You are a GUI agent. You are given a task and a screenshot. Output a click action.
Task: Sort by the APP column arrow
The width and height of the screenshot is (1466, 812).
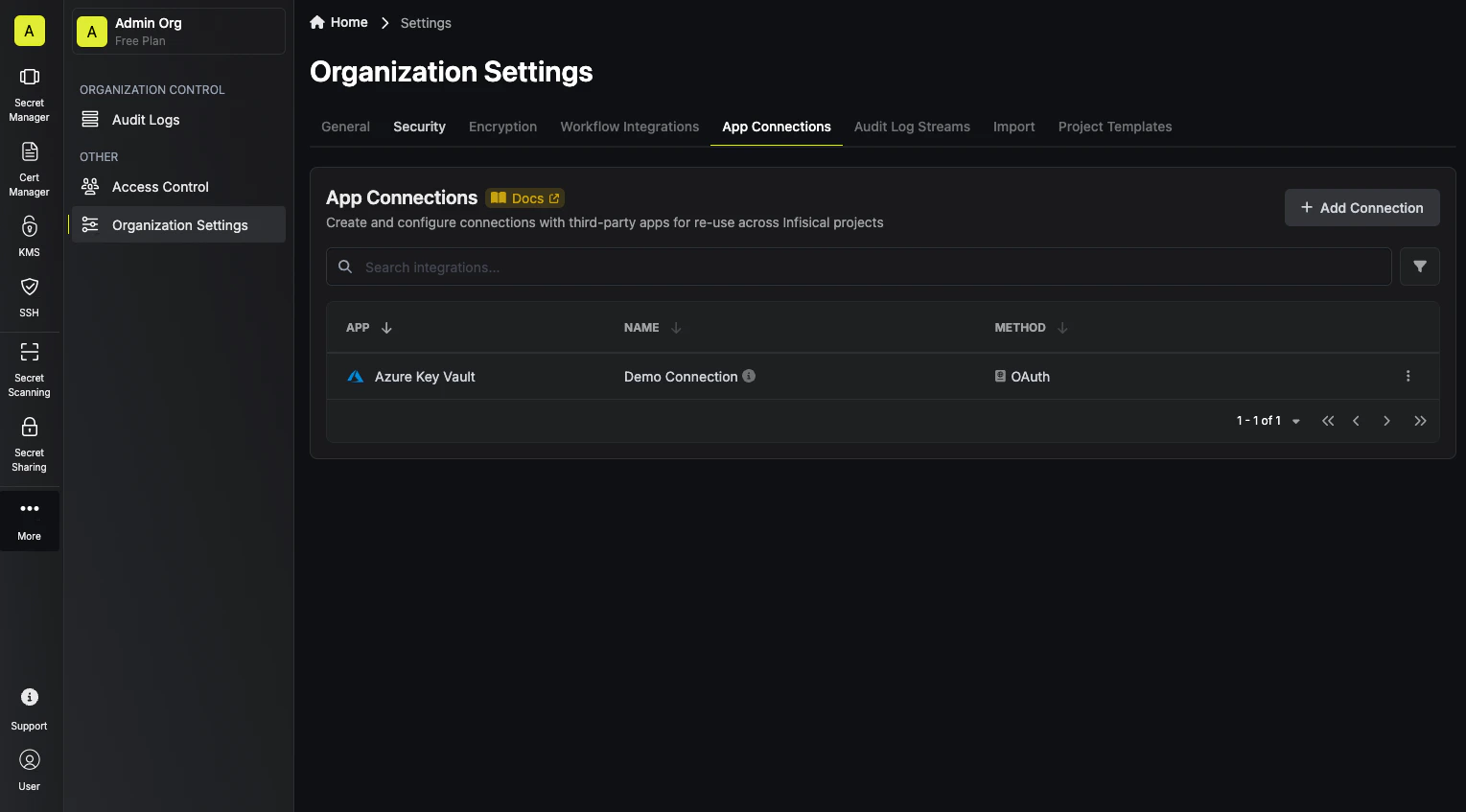click(x=386, y=328)
